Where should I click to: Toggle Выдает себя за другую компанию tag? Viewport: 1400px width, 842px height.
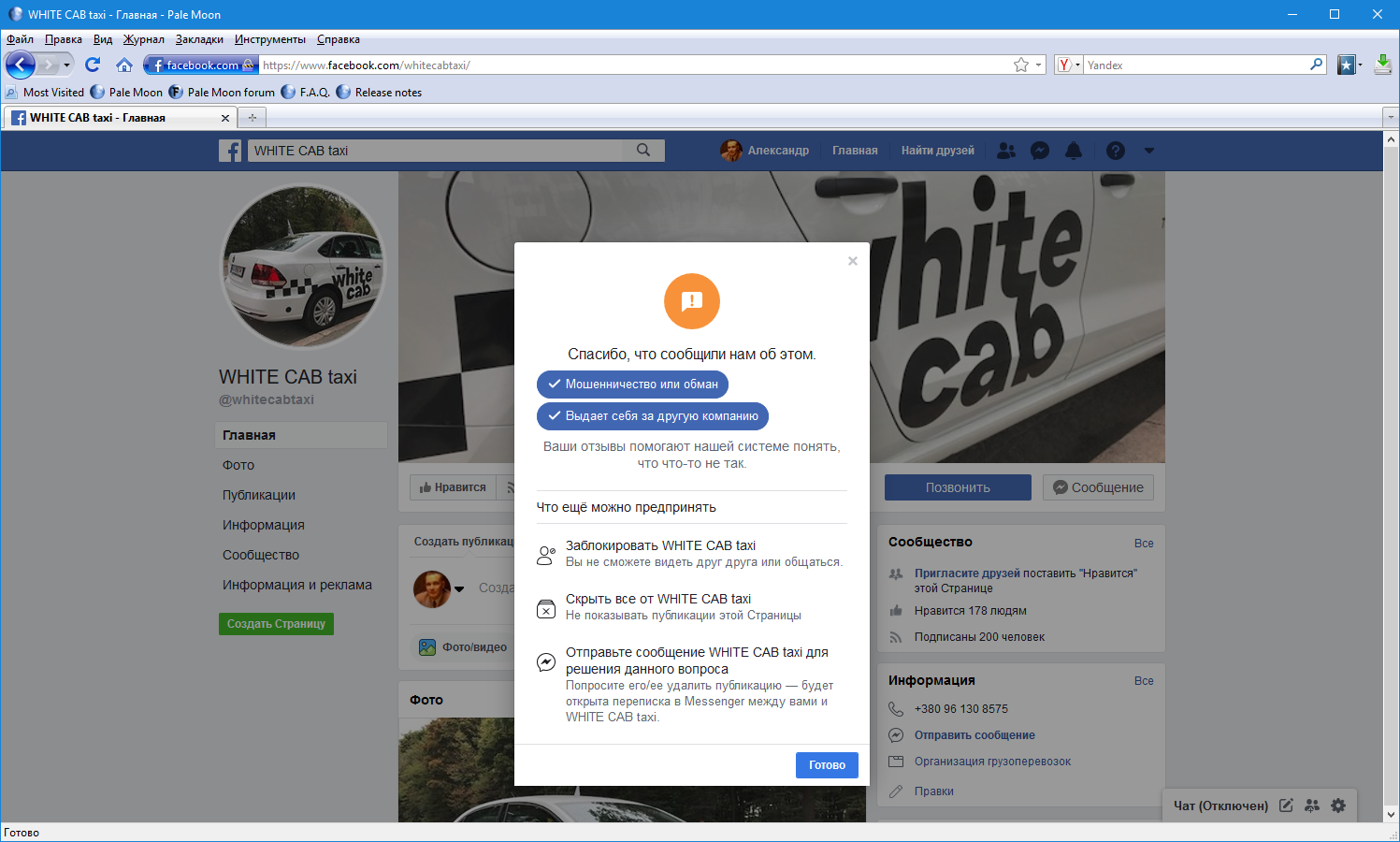click(653, 416)
